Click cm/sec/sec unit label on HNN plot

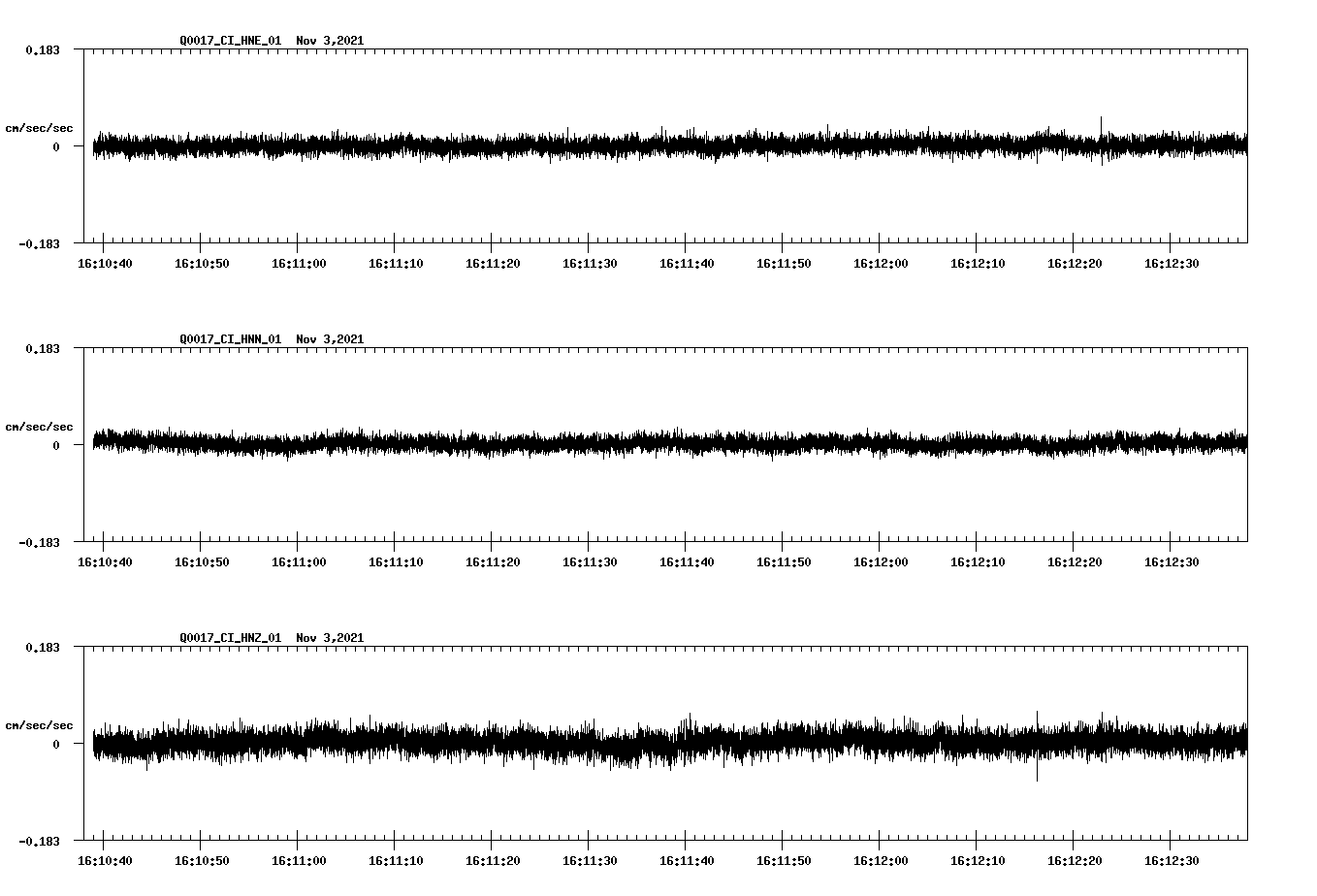click(39, 428)
